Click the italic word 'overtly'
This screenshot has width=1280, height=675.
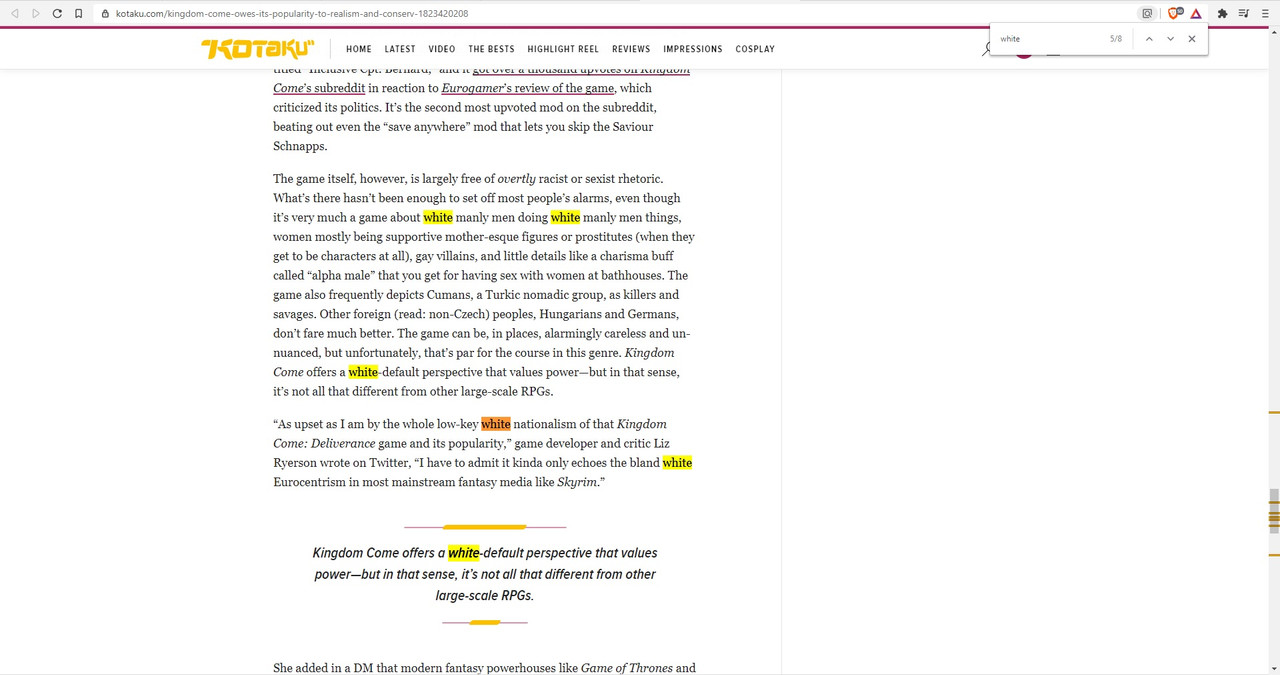coord(517,179)
